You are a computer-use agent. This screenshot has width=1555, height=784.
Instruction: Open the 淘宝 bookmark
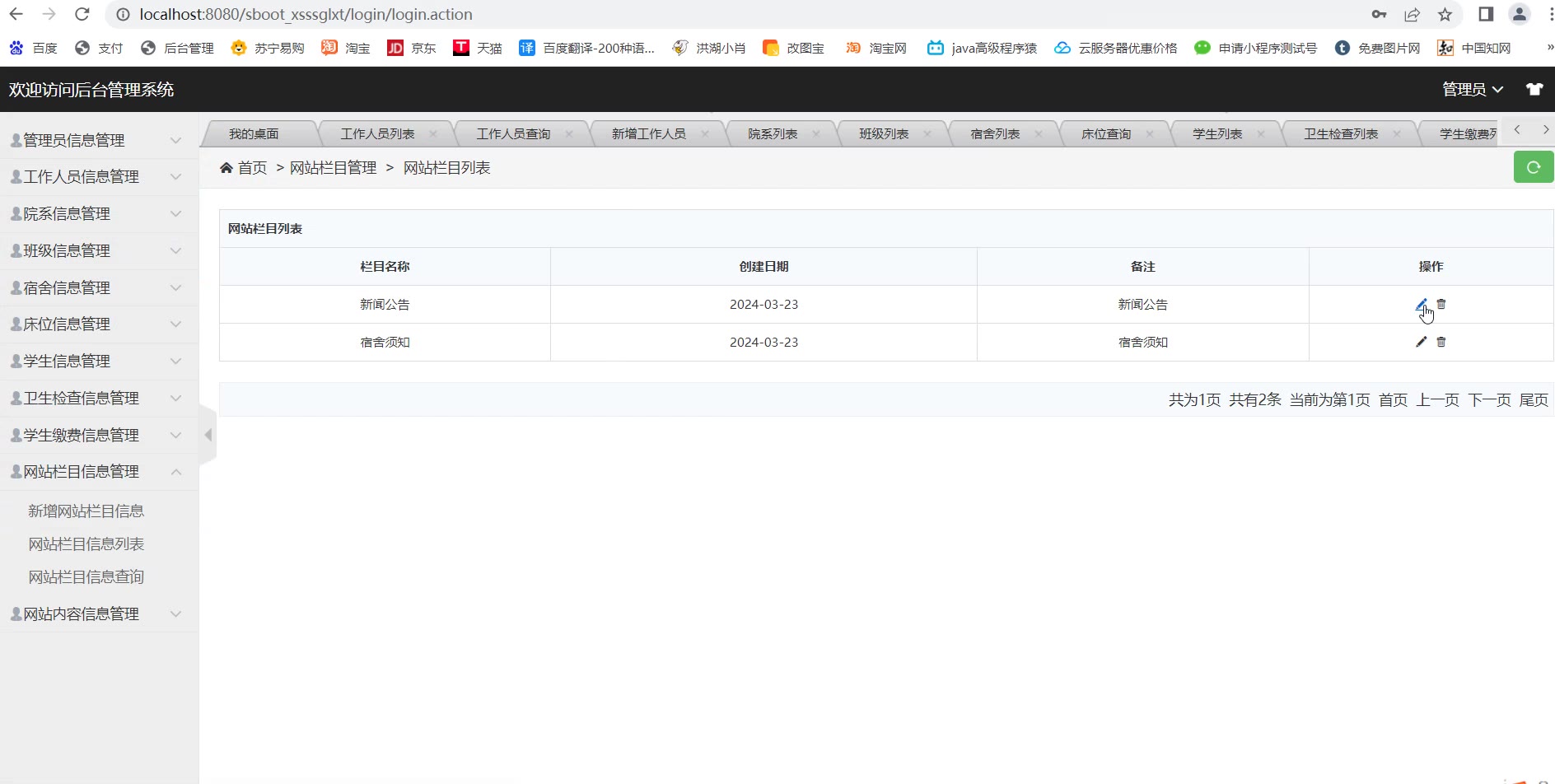click(346, 48)
